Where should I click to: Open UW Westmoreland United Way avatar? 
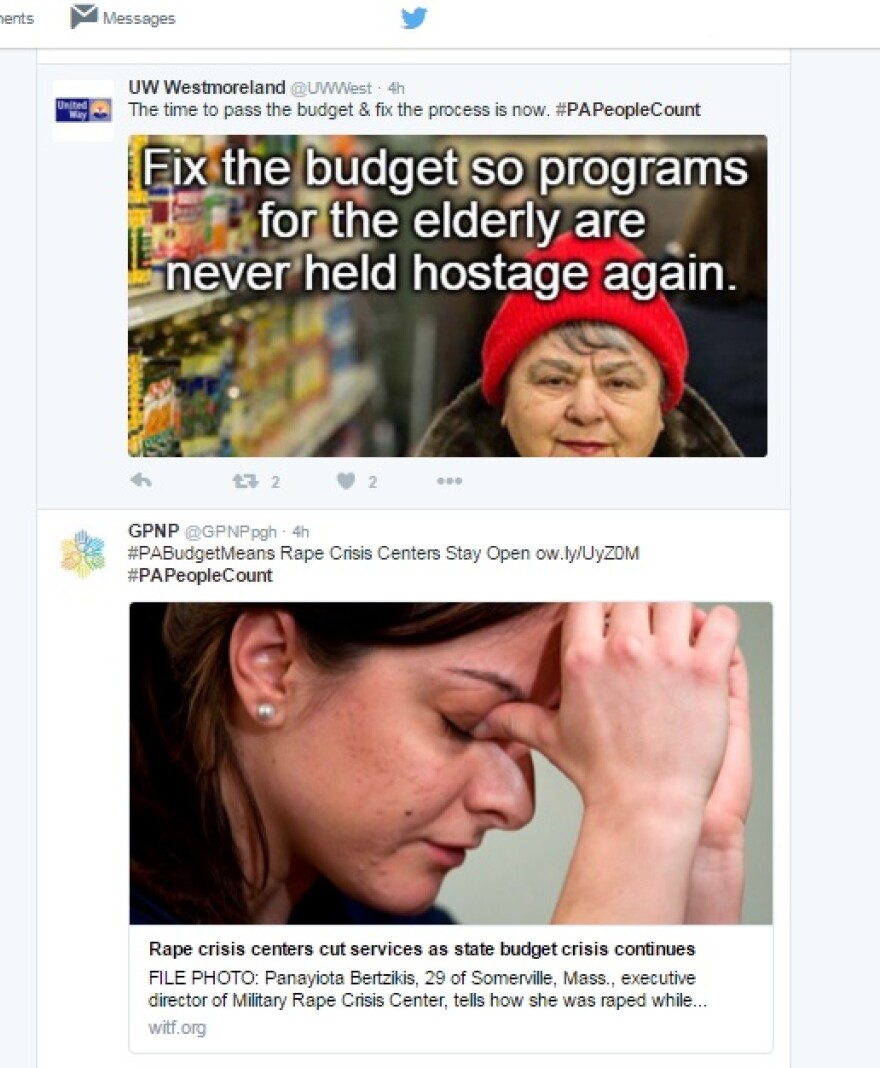pyautogui.click(x=83, y=110)
